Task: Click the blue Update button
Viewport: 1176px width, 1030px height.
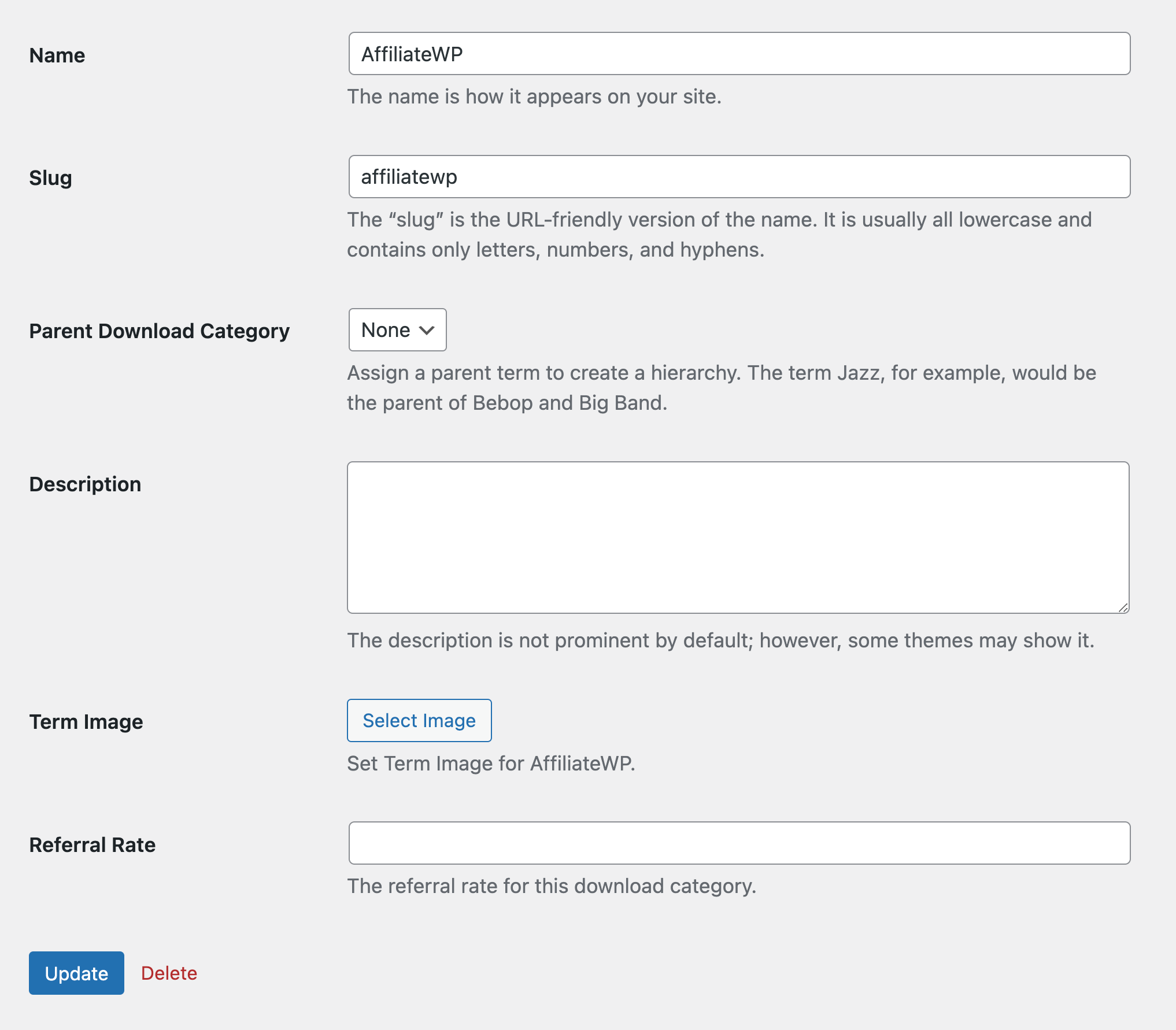Action: click(x=76, y=973)
